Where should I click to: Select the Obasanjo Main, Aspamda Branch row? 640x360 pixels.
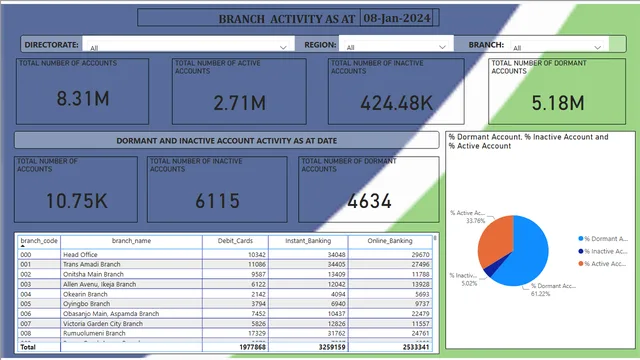pos(225,314)
